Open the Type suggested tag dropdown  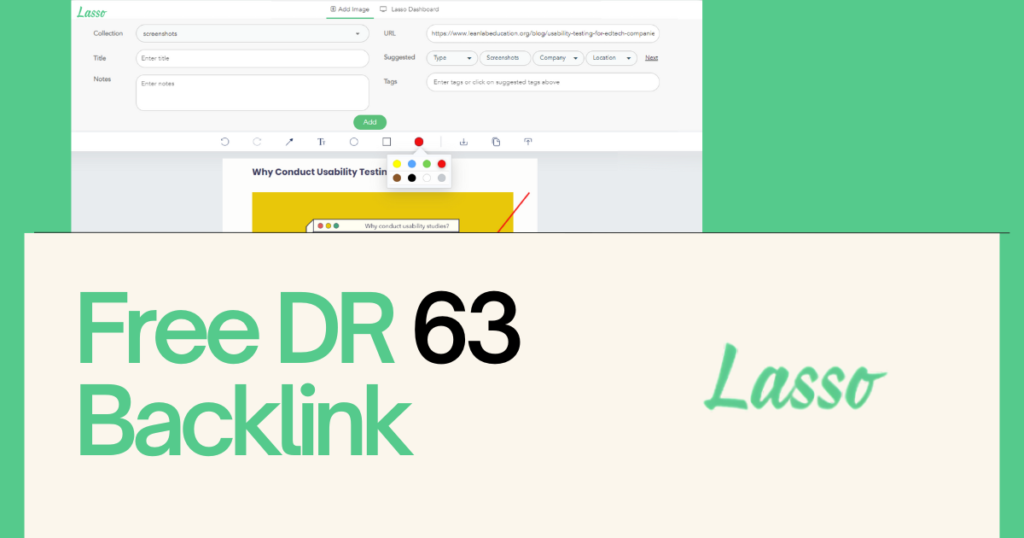tap(452, 58)
